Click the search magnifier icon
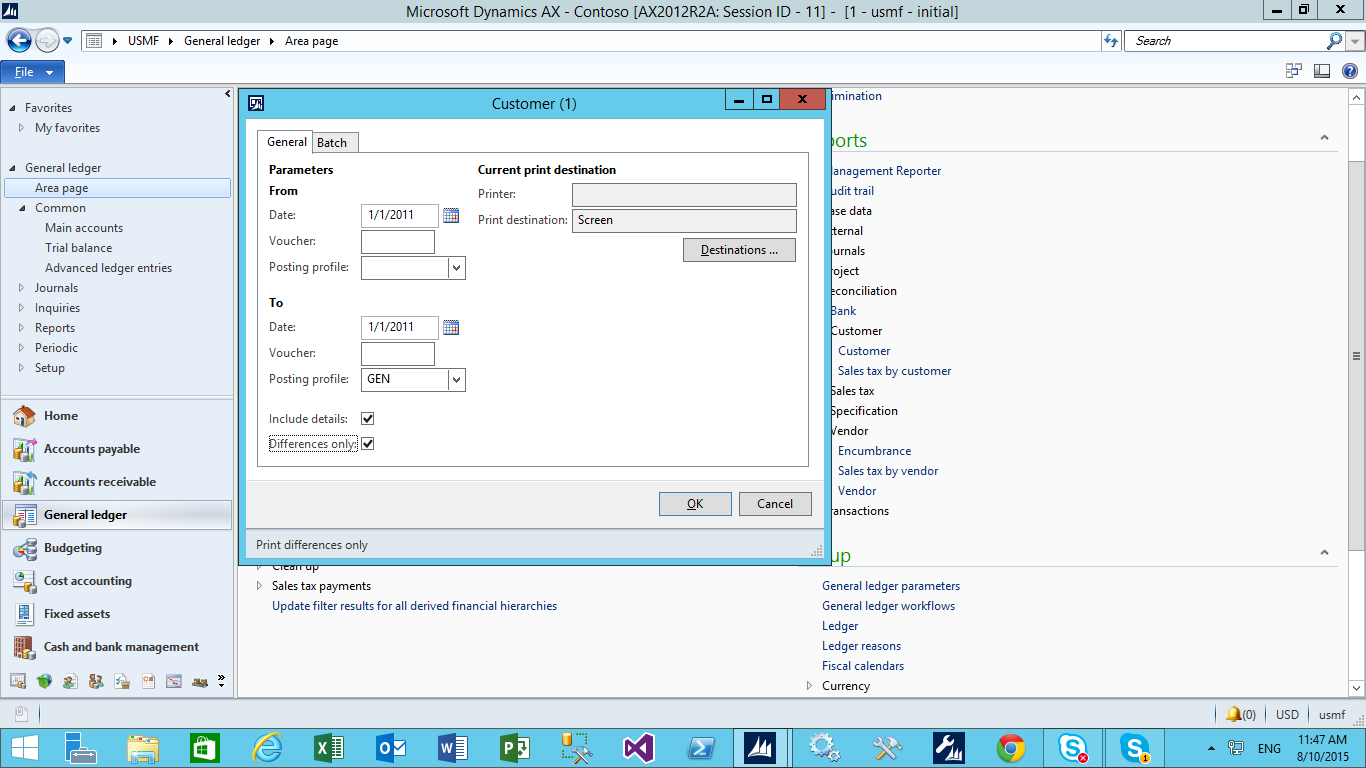 point(1335,41)
